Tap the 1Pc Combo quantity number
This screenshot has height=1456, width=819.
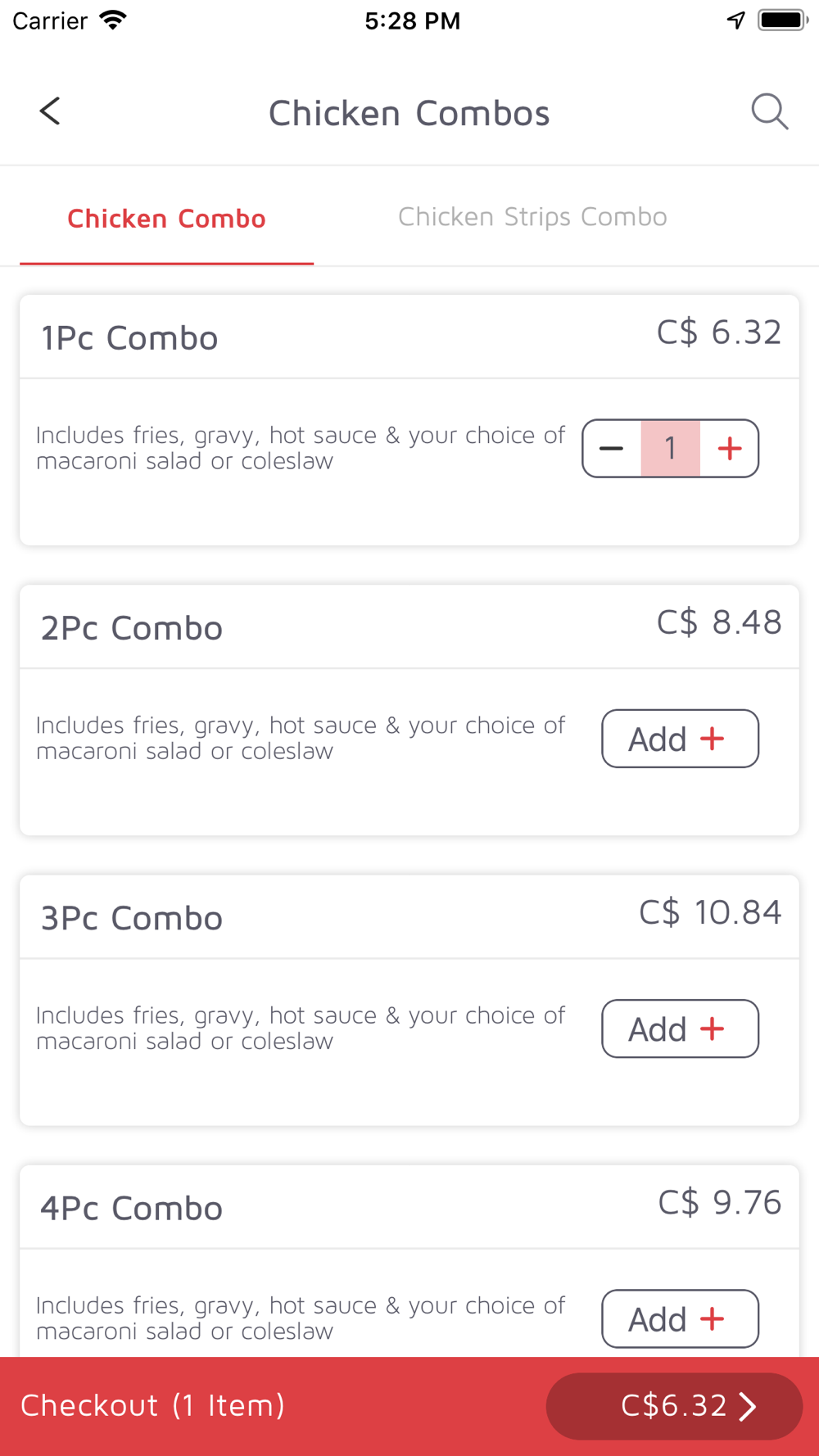tap(671, 449)
